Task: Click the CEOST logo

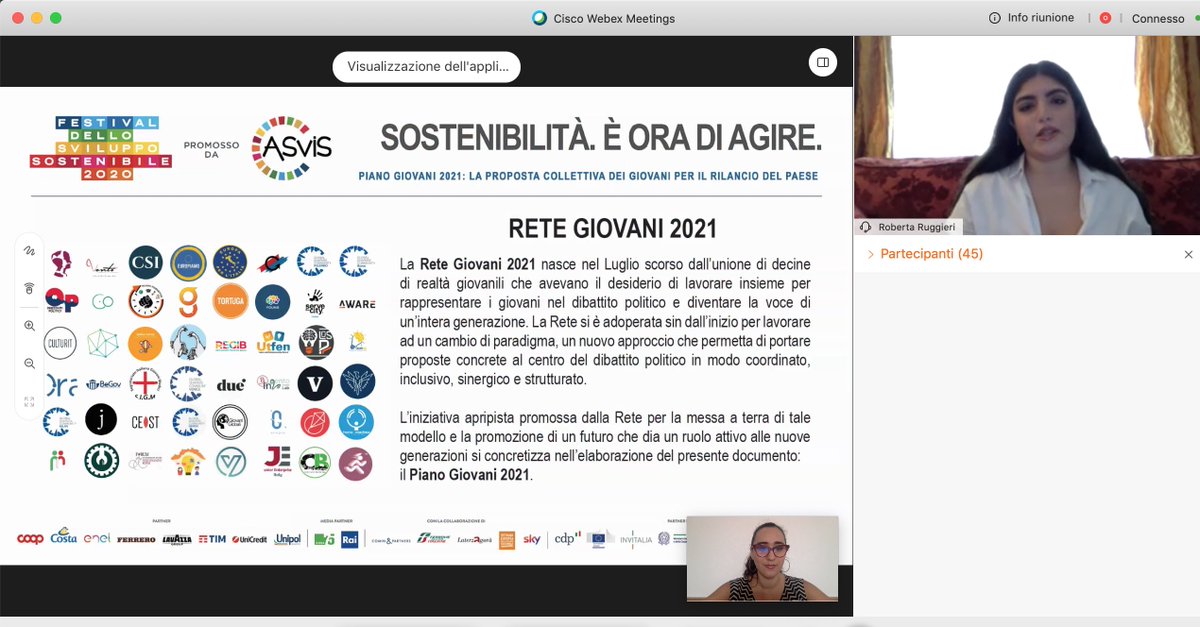Action: point(145,423)
